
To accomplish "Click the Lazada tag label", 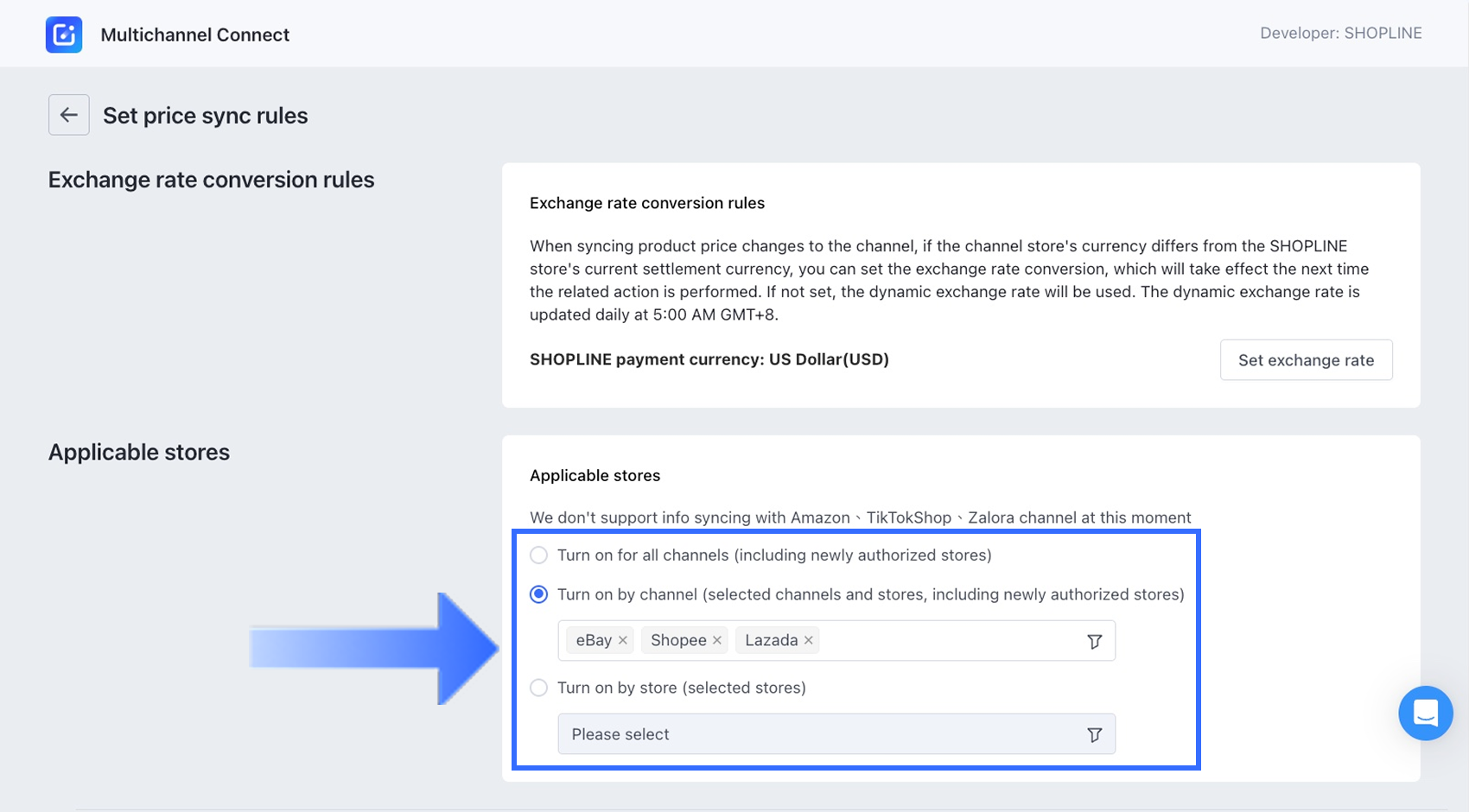I will (x=771, y=640).
